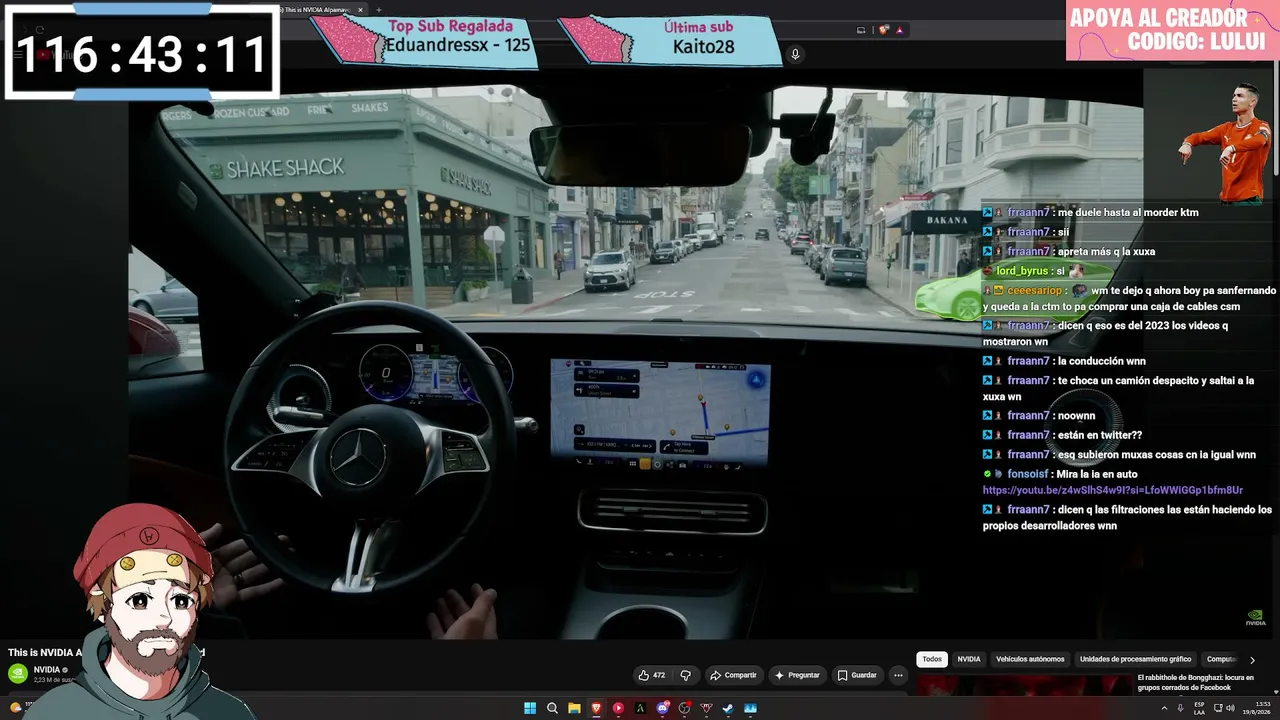Switch to Brave browser in taskbar

coord(596,708)
